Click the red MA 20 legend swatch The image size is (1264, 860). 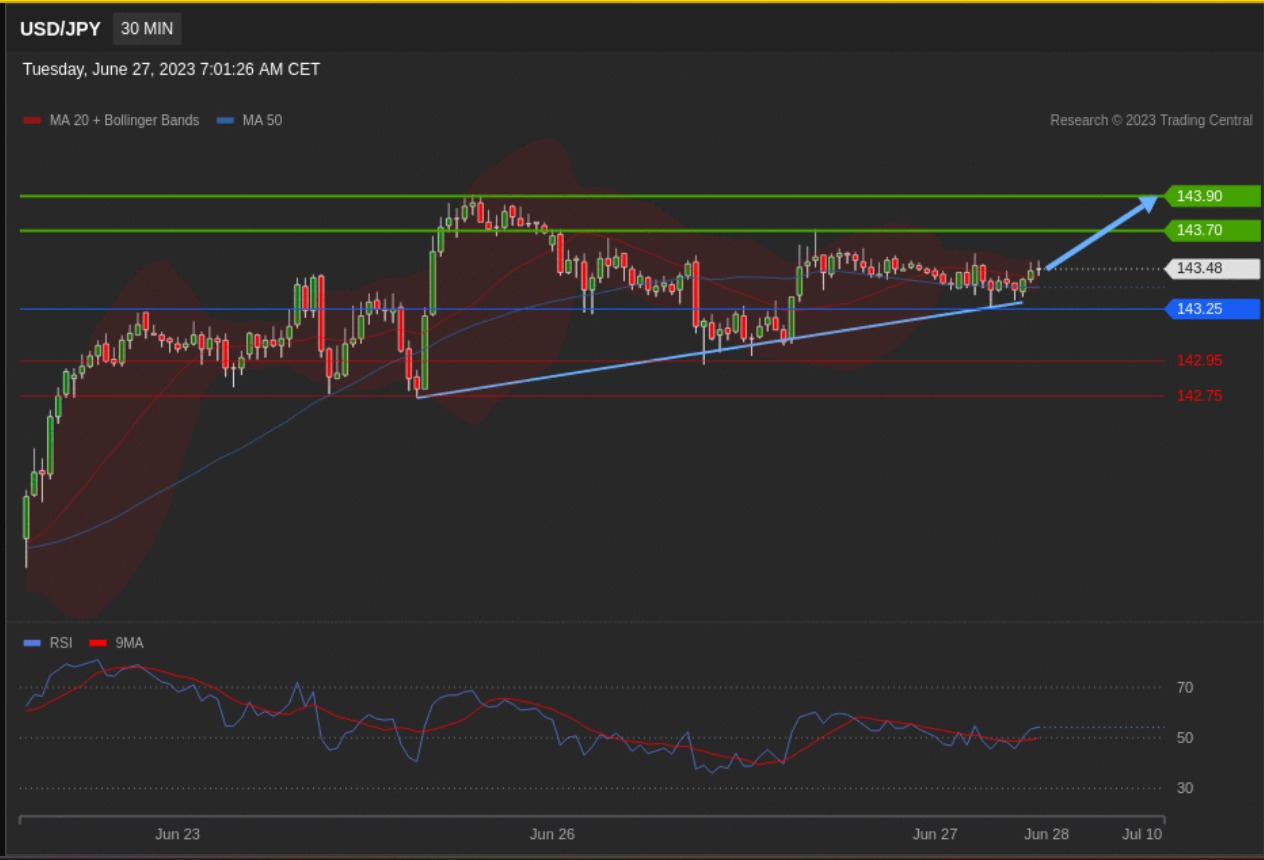pyautogui.click(x=32, y=121)
